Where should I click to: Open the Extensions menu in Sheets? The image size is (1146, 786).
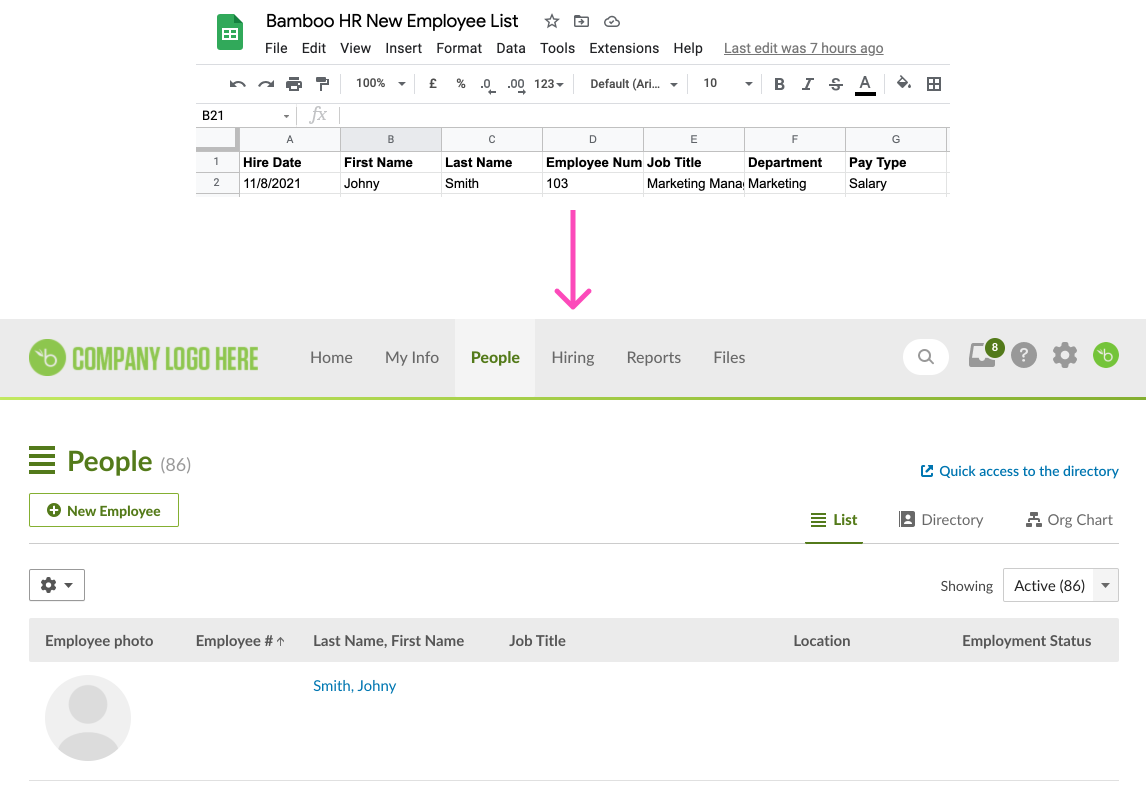click(x=624, y=48)
